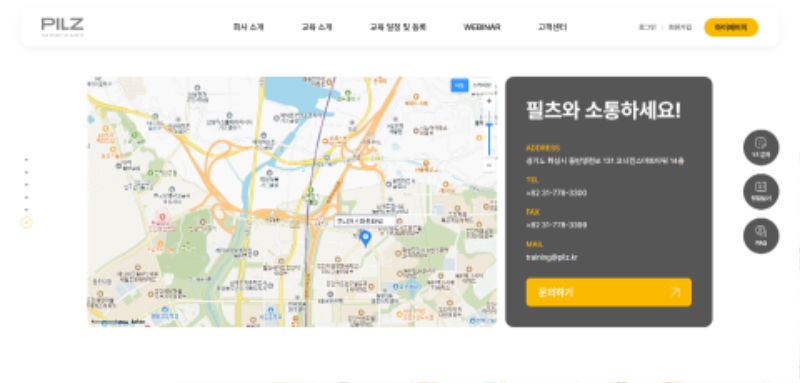Open the WEBINAR menu
800x383 pixels.
pyautogui.click(x=482, y=28)
